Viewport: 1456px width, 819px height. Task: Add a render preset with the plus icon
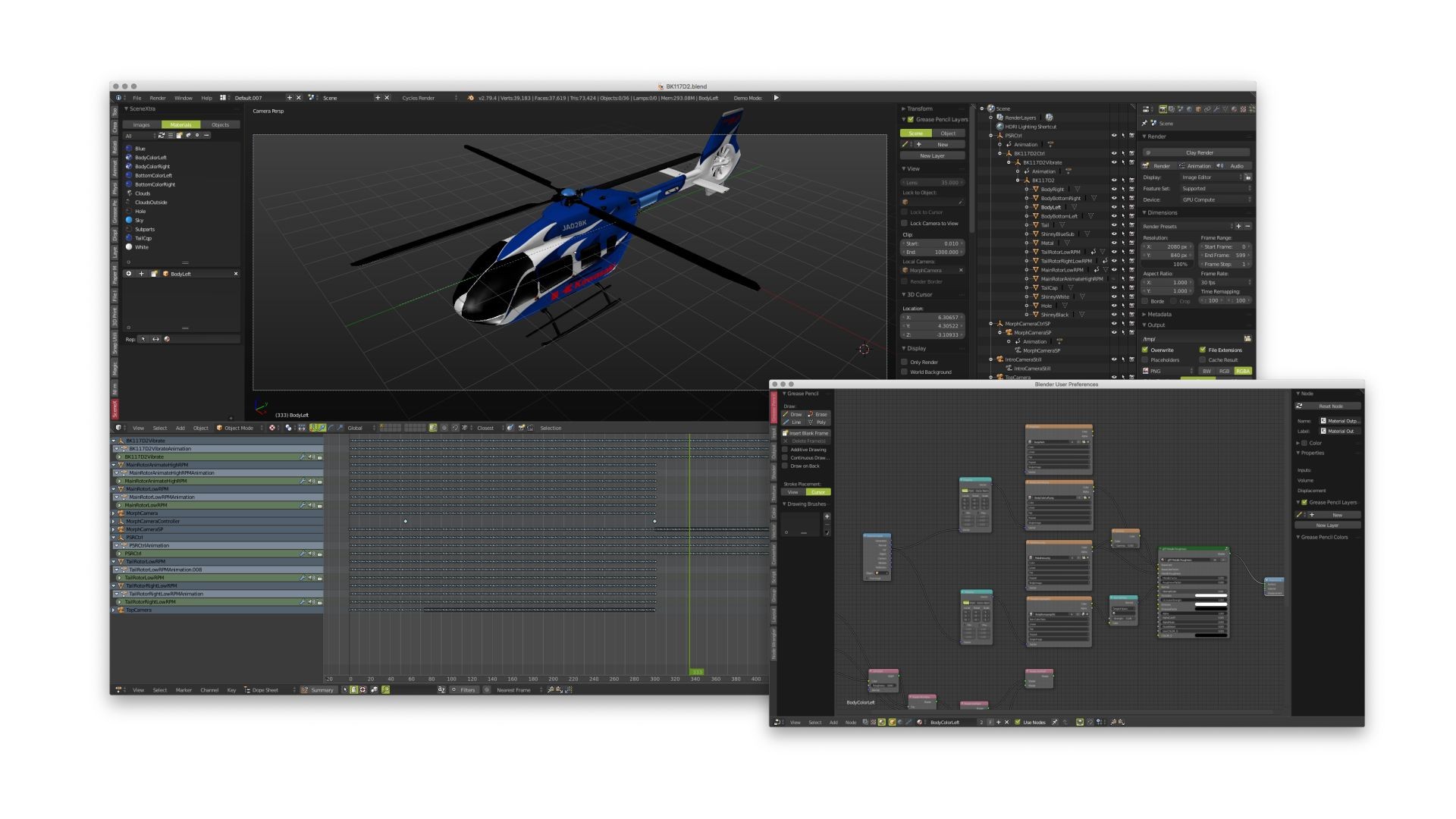(1238, 226)
